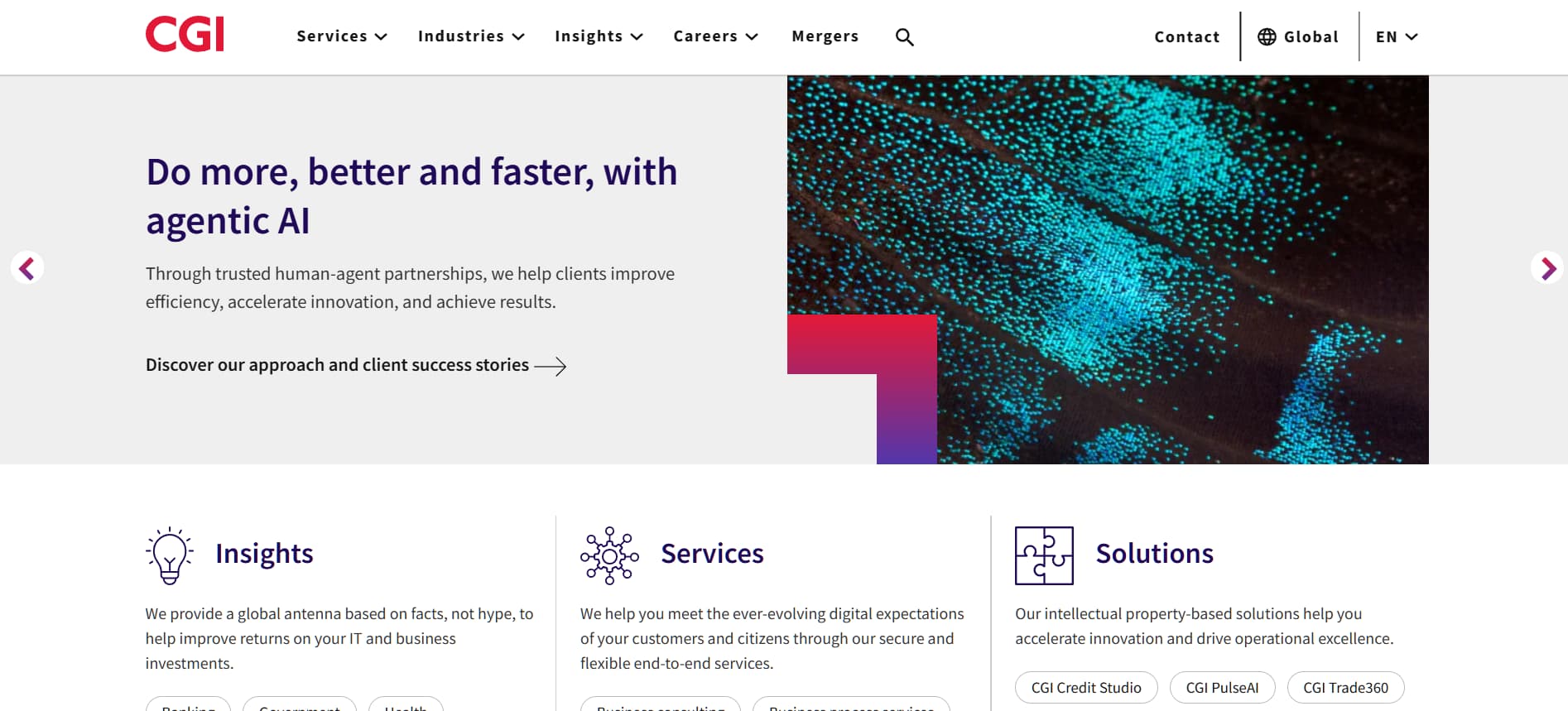Open the Industries dropdown menu
The image size is (1568, 711).
(x=470, y=36)
